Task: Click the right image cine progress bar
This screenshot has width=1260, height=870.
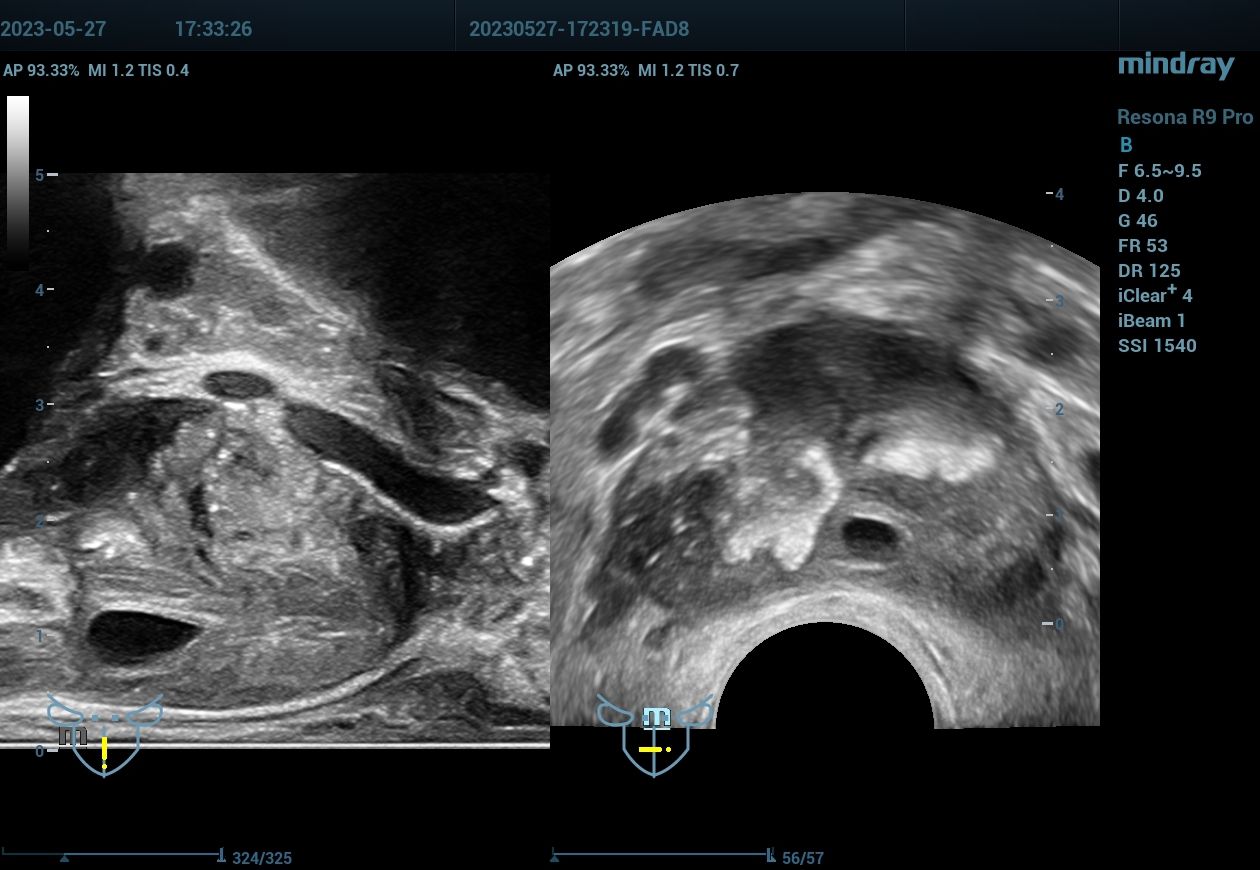Action: (660, 855)
